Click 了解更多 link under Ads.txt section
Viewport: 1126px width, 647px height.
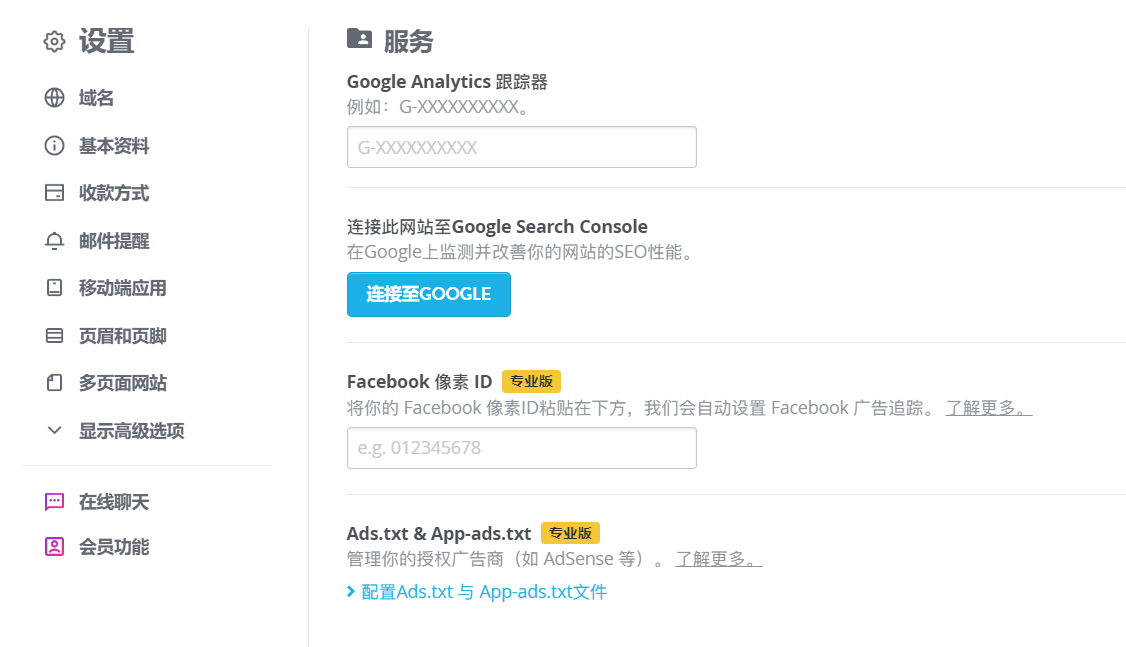click(718, 559)
